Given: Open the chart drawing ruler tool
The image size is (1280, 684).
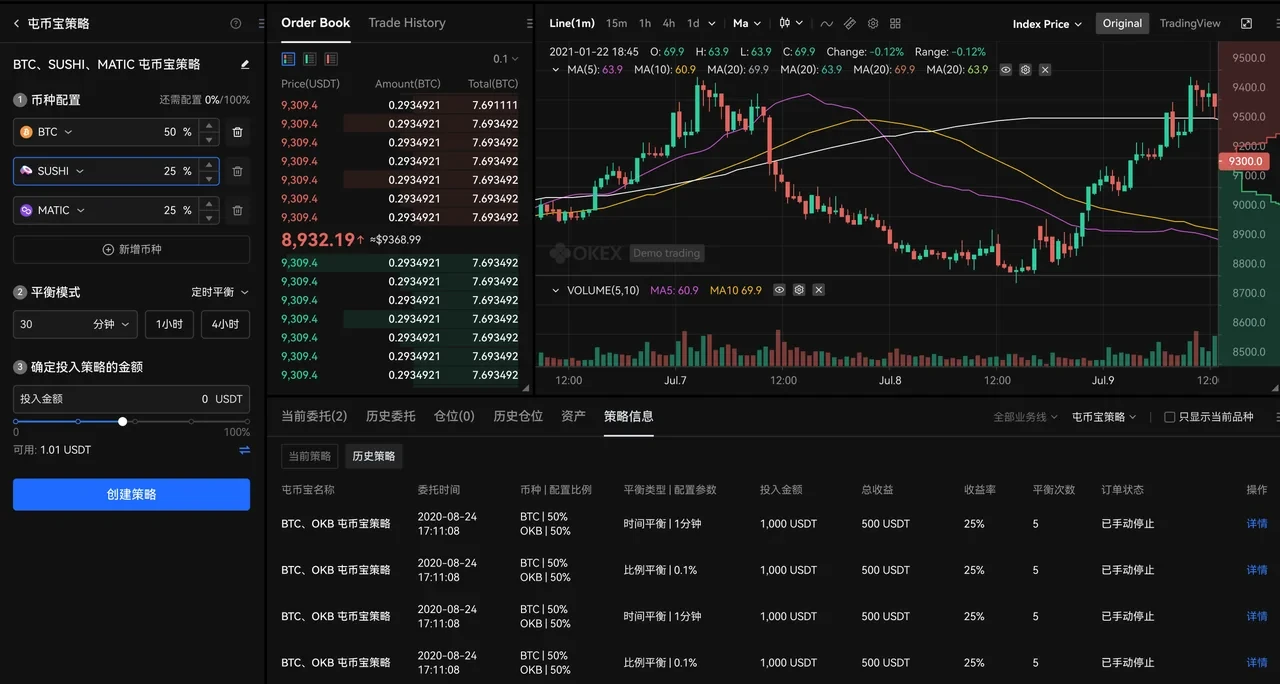Looking at the screenshot, I should pos(850,23).
